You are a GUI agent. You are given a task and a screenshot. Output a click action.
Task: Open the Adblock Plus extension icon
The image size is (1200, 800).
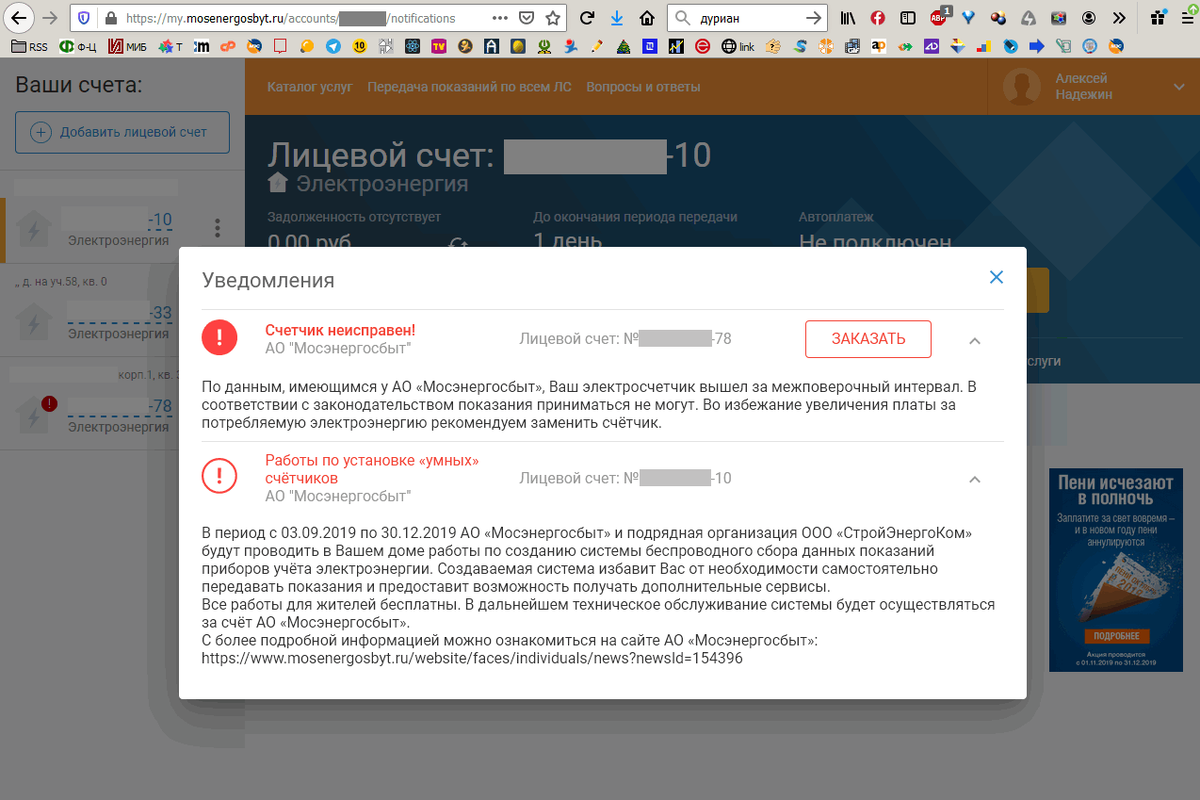[939, 17]
